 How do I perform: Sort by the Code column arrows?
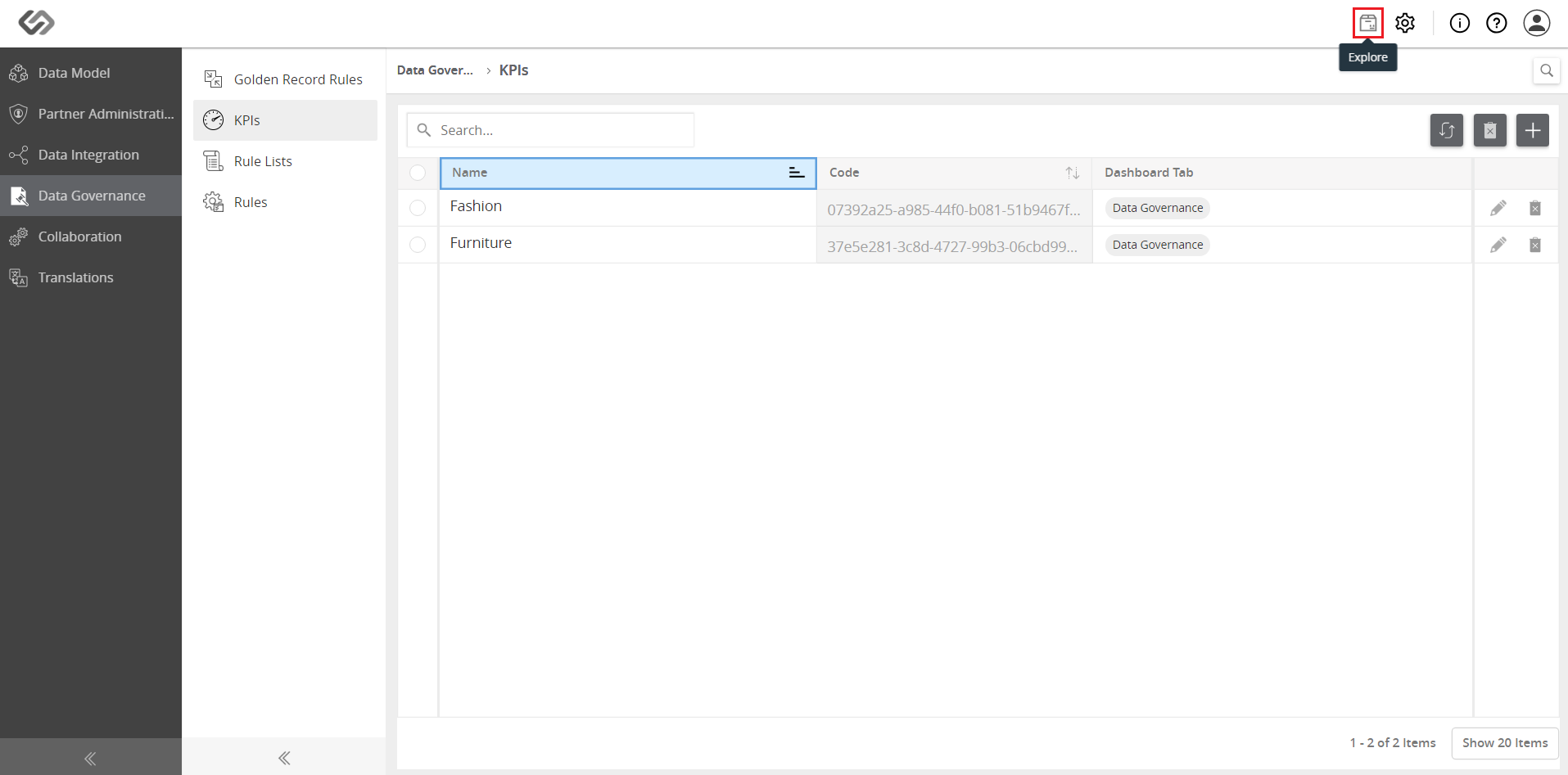point(1072,173)
